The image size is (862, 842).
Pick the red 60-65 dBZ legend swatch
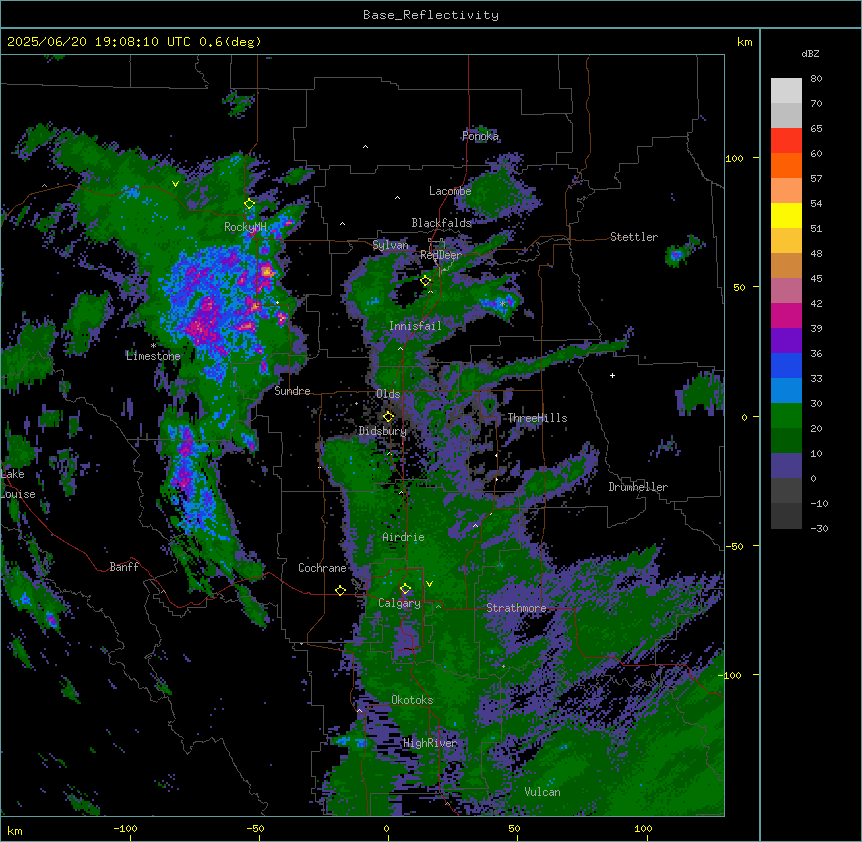(786, 140)
